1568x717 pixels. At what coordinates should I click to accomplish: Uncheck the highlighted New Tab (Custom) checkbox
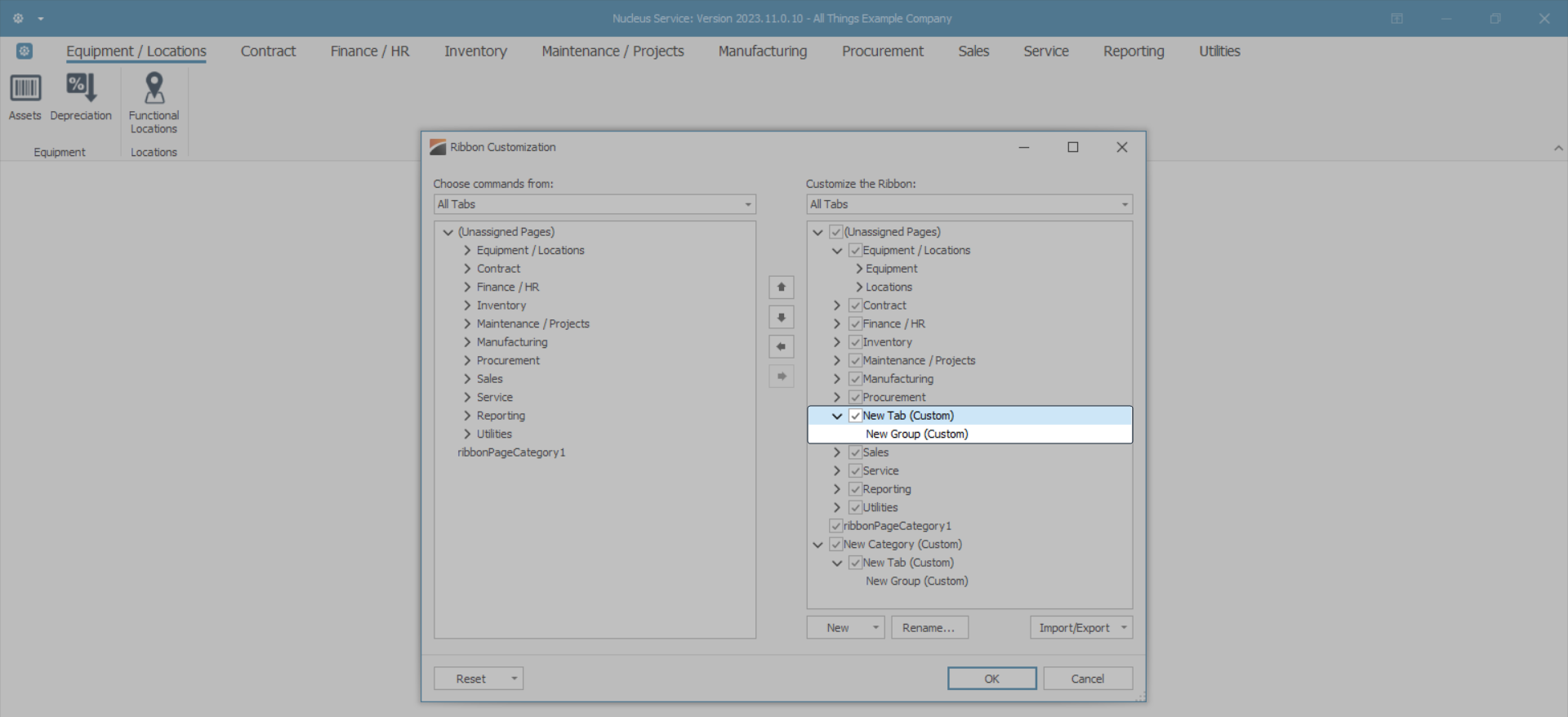[855, 416]
